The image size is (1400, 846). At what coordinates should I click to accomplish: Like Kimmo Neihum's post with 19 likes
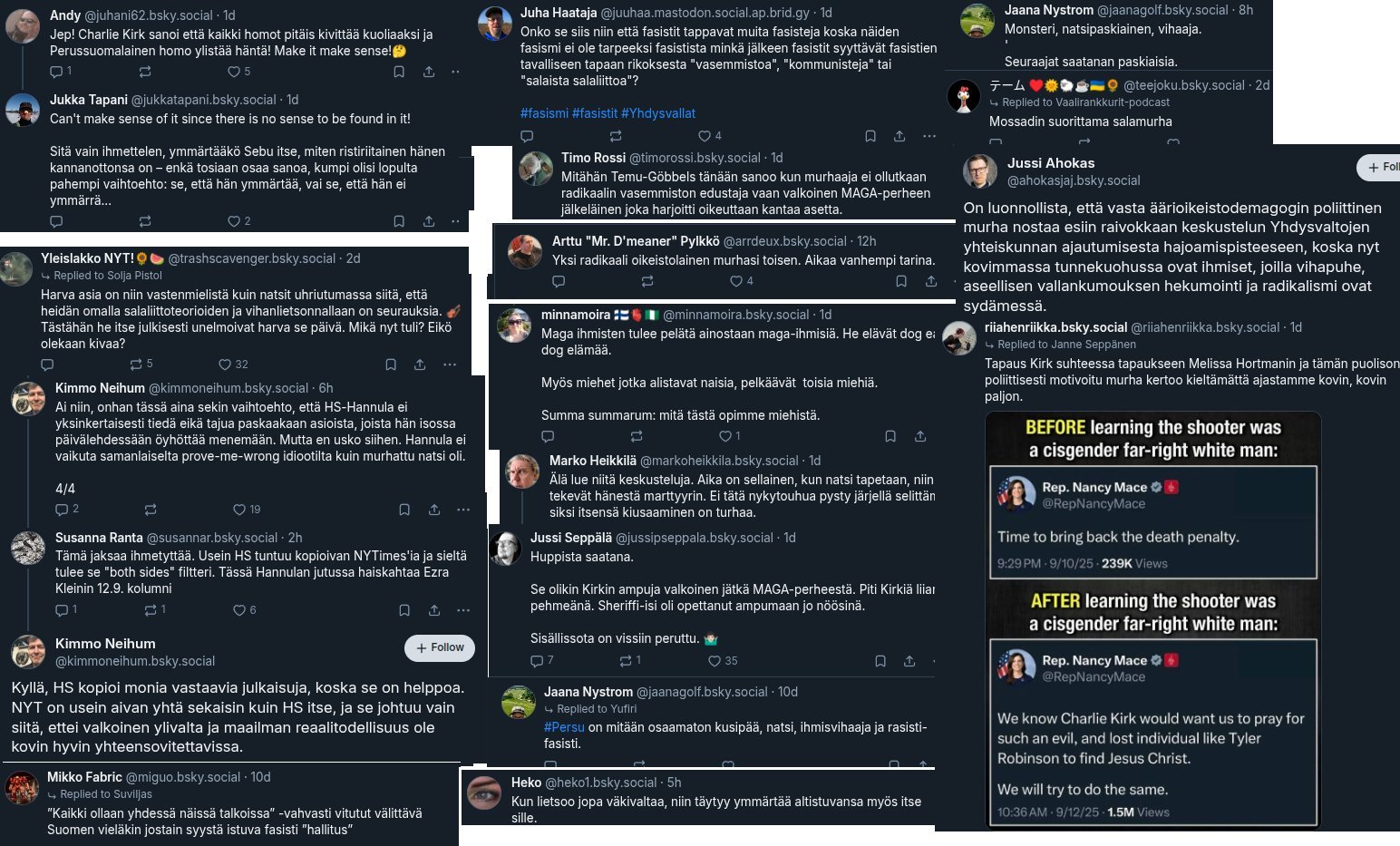pyautogui.click(x=247, y=510)
